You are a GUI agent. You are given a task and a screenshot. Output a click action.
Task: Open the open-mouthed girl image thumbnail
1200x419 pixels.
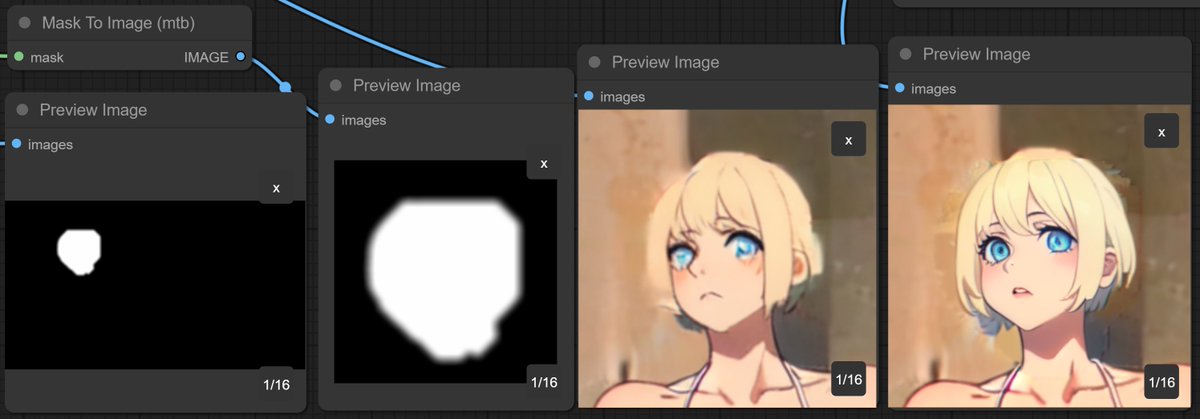(1038, 256)
